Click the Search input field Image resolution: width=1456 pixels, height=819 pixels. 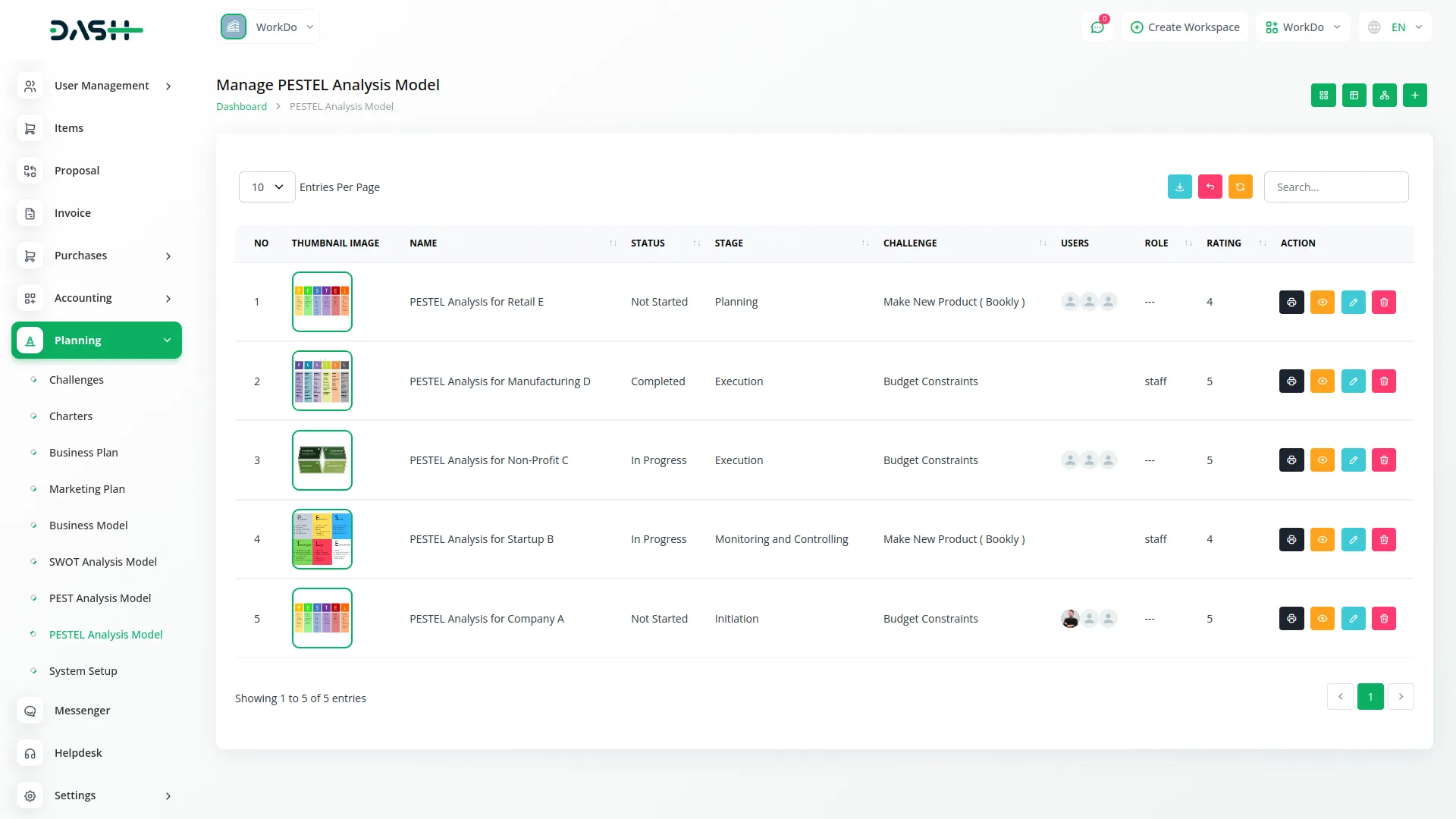click(1335, 187)
